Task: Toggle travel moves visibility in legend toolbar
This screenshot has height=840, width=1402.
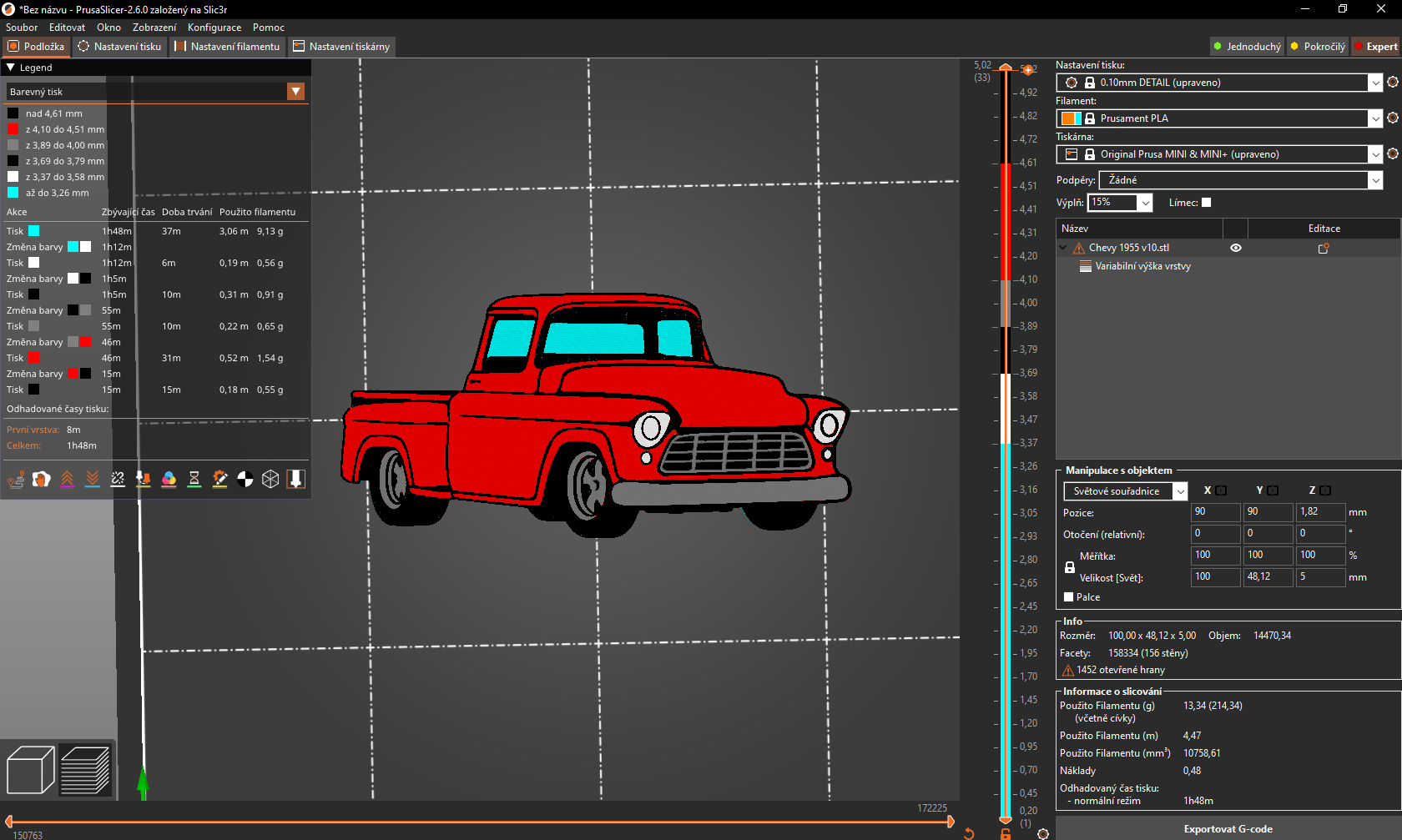Action: pyautogui.click(x=16, y=479)
